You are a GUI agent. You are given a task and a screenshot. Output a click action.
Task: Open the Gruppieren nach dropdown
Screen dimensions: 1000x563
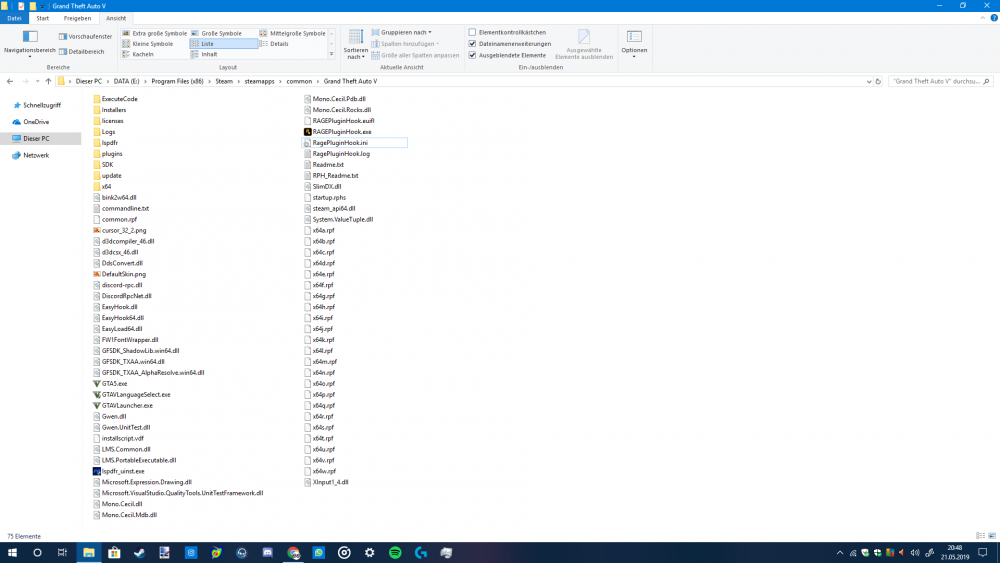(x=401, y=32)
